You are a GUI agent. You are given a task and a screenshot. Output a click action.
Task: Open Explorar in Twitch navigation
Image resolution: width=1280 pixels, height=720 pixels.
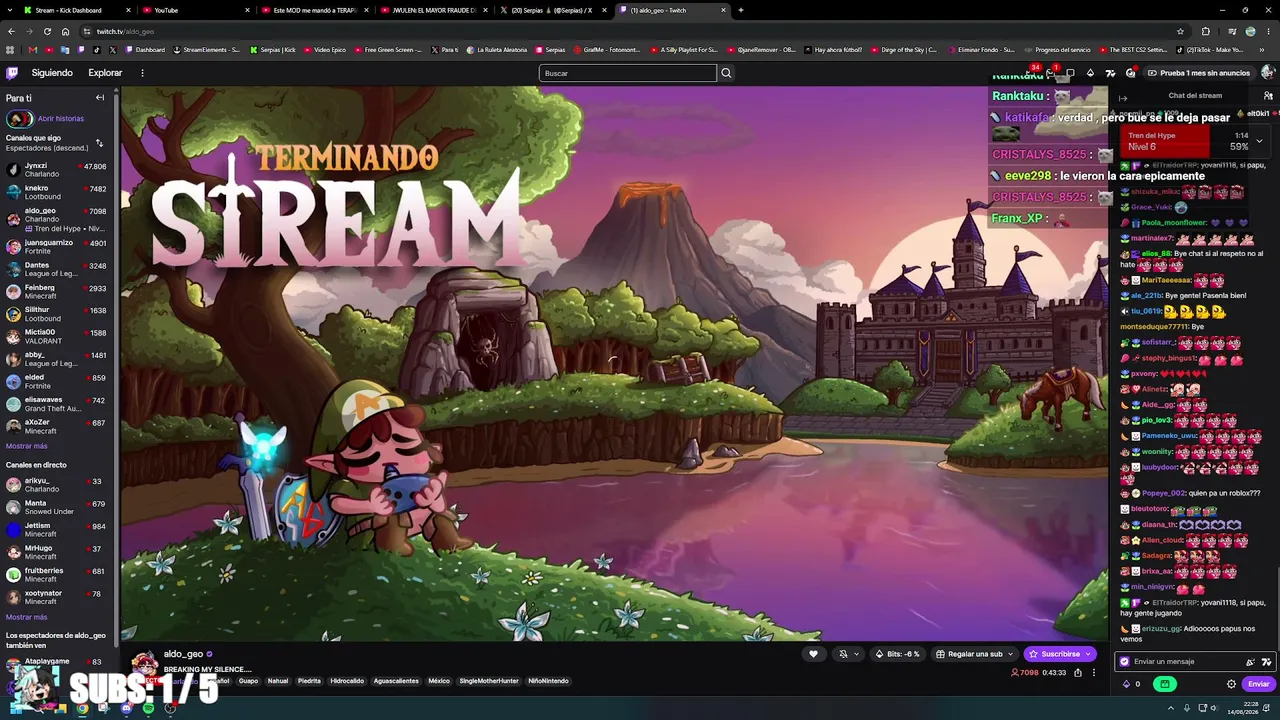click(x=105, y=73)
